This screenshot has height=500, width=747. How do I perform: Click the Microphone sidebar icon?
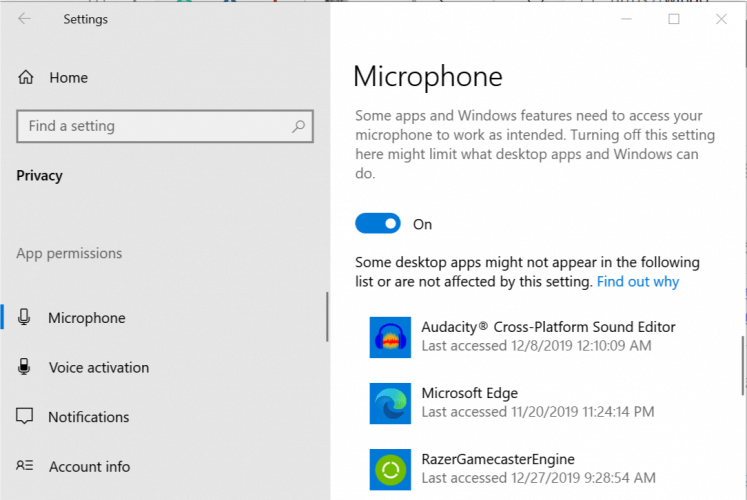[x=25, y=318]
